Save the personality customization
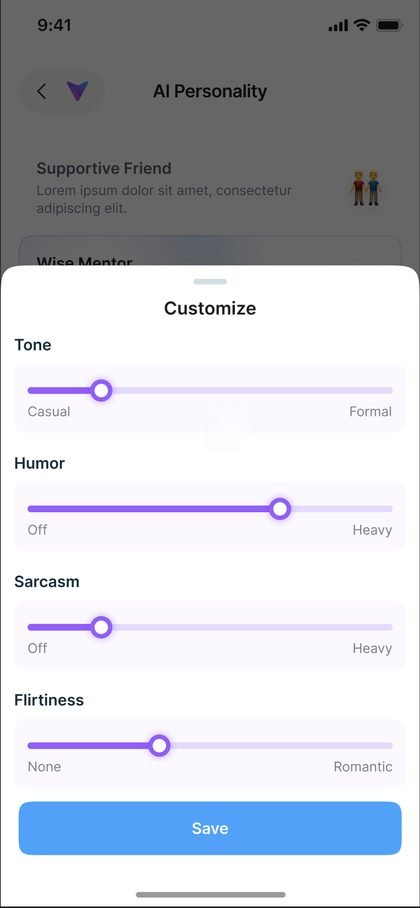420x908 pixels. [x=210, y=828]
